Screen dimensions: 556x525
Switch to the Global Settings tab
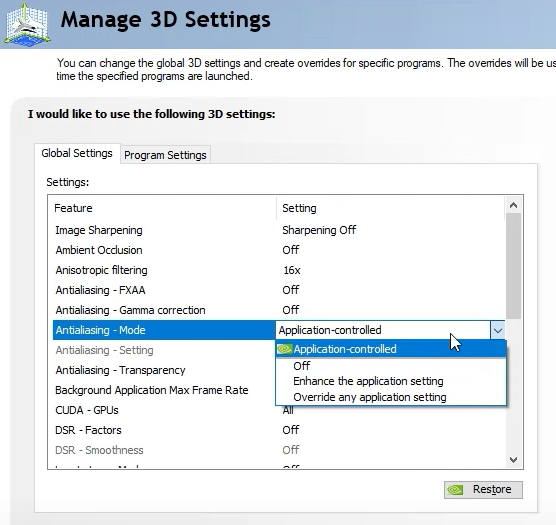(x=77, y=153)
